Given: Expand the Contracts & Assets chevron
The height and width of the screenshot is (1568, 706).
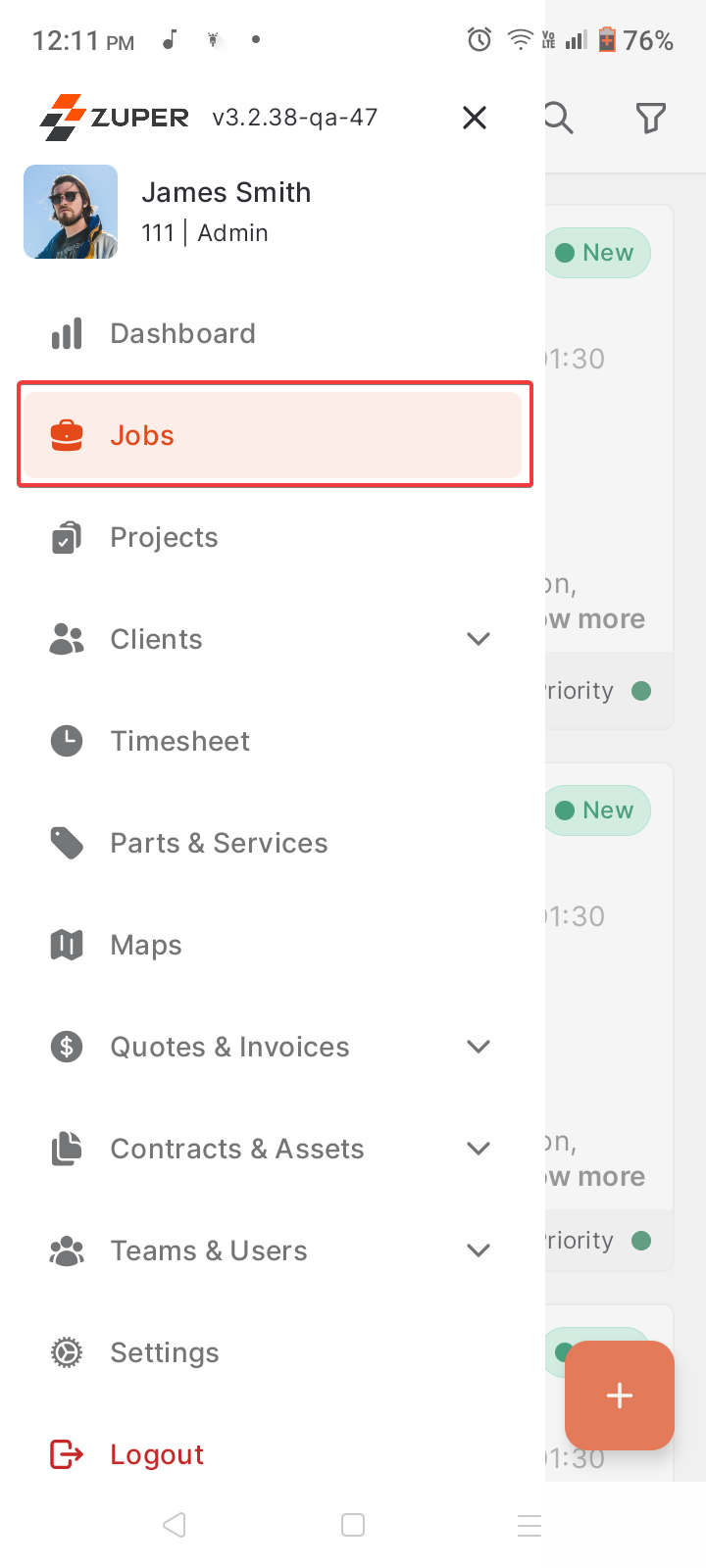Looking at the screenshot, I should click(479, 1149).
